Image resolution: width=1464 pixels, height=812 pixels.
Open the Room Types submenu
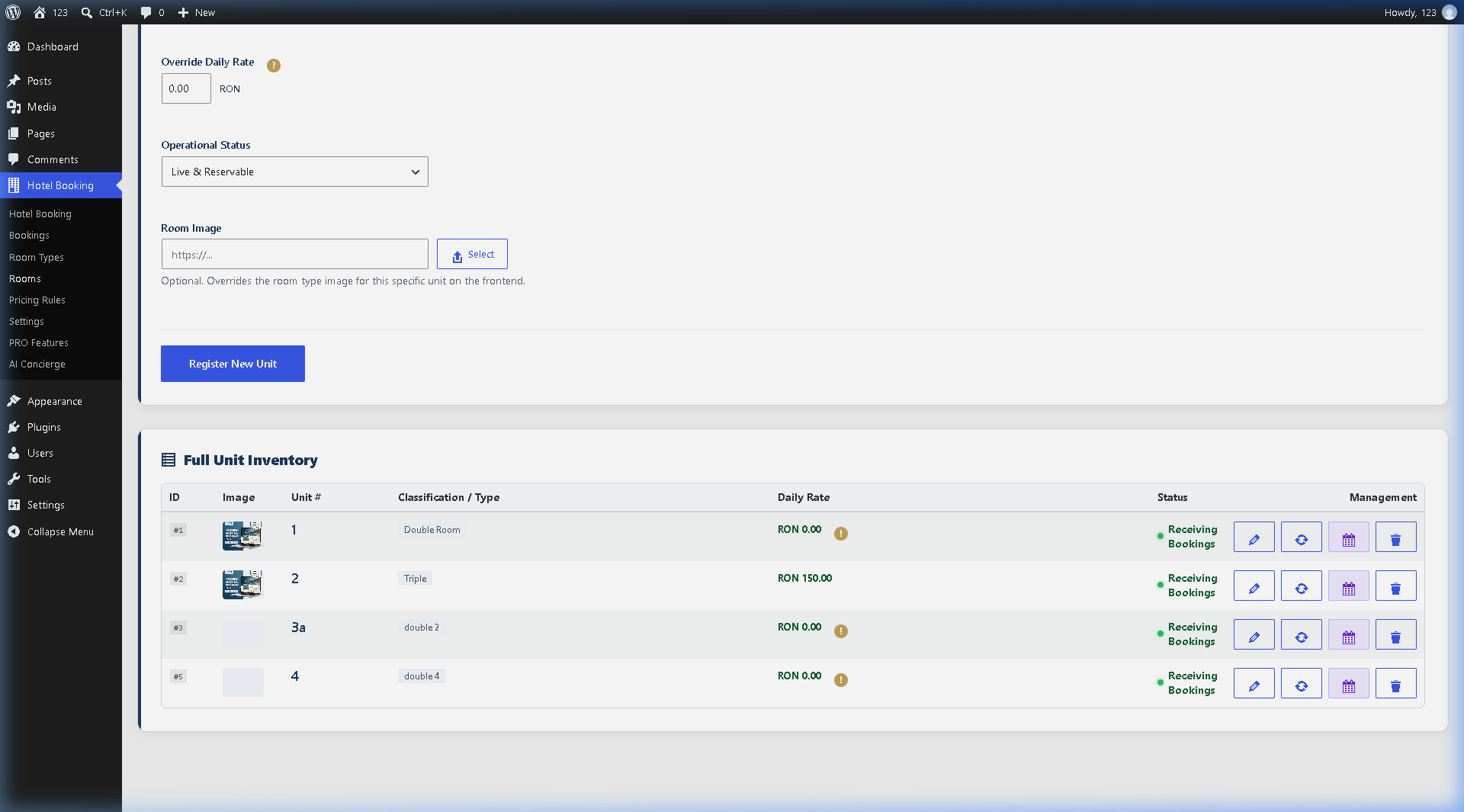pos(37,258)
